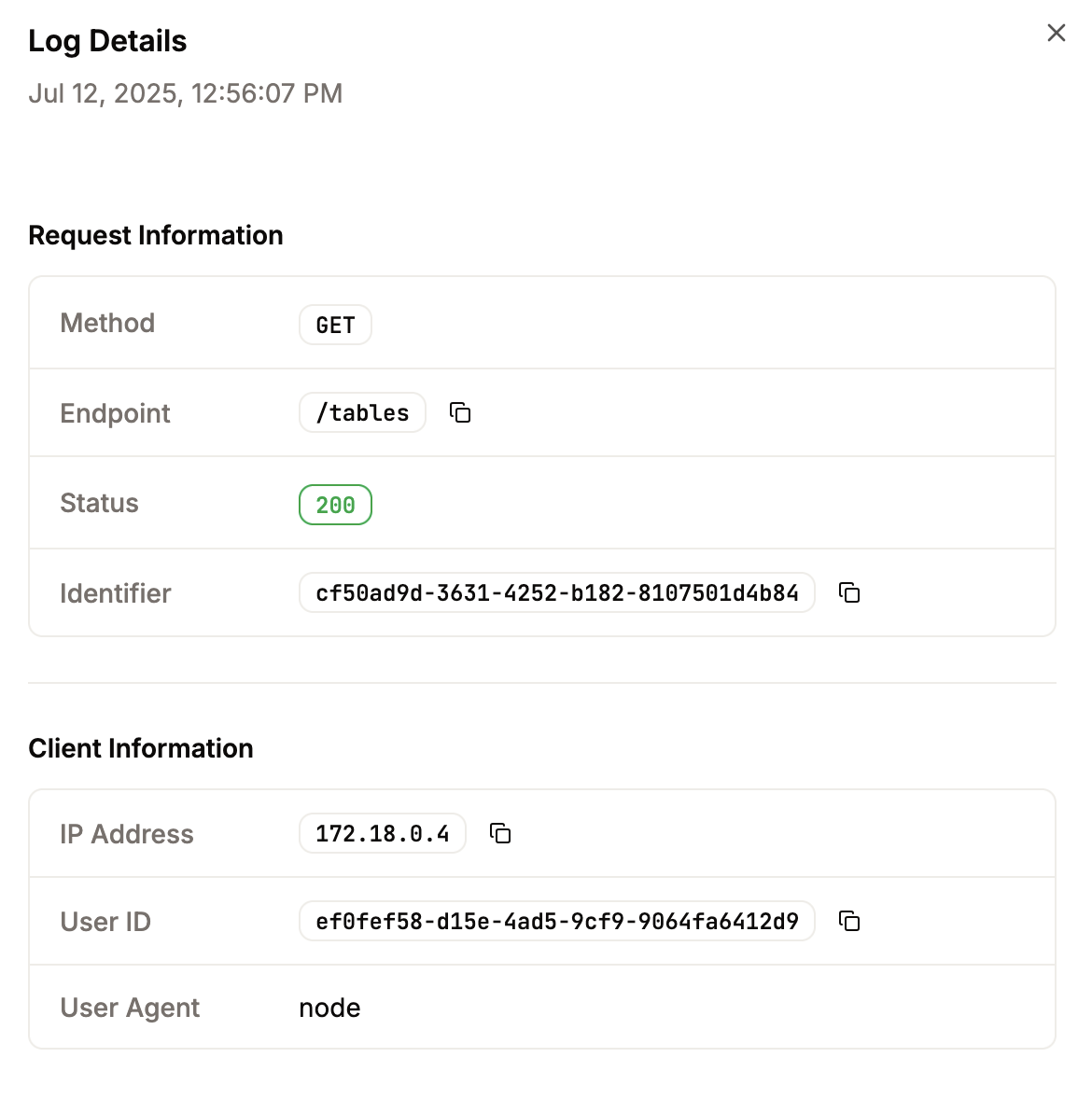The width and height of the screenshot is (1092, 1099).
Task: Select the IP address 172.18.0.4 text
Action: point(383,833)
